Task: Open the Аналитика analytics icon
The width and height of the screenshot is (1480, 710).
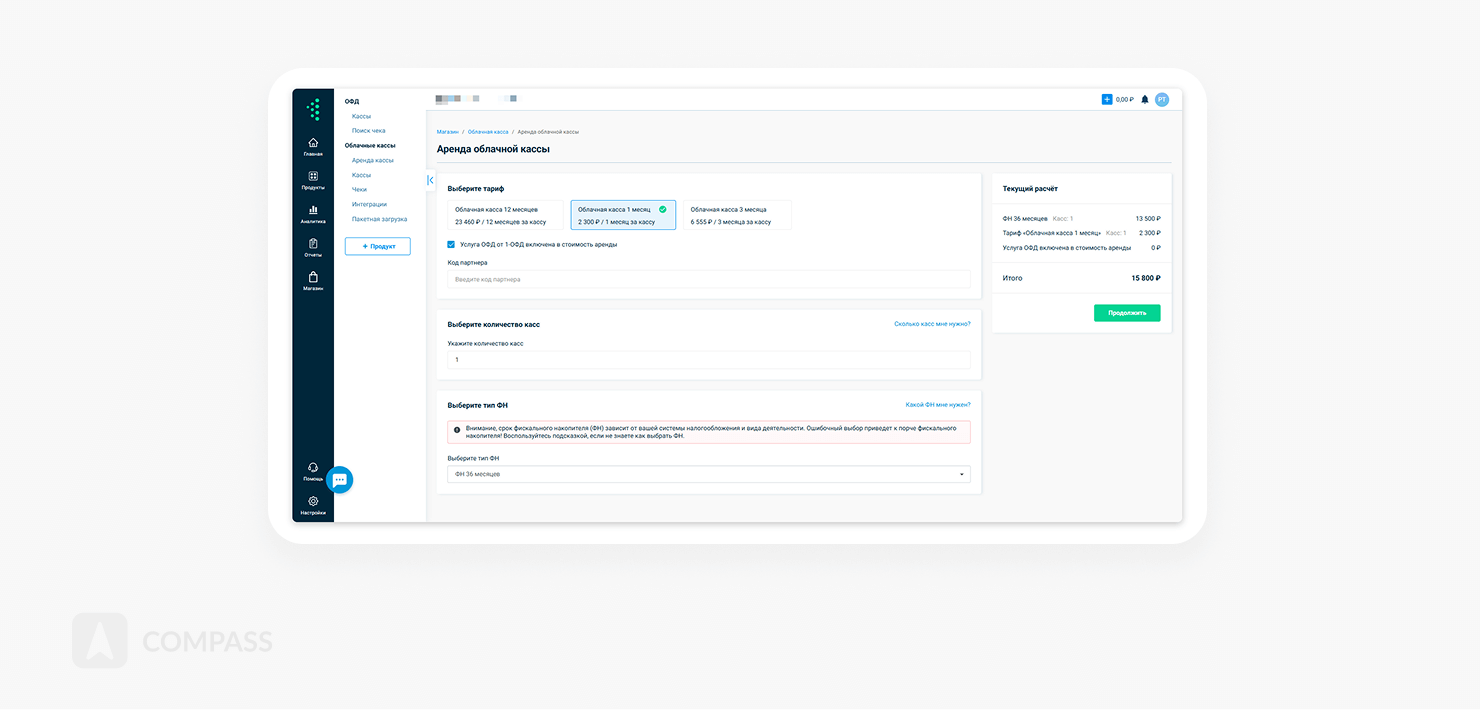Action: click(313, 210)
